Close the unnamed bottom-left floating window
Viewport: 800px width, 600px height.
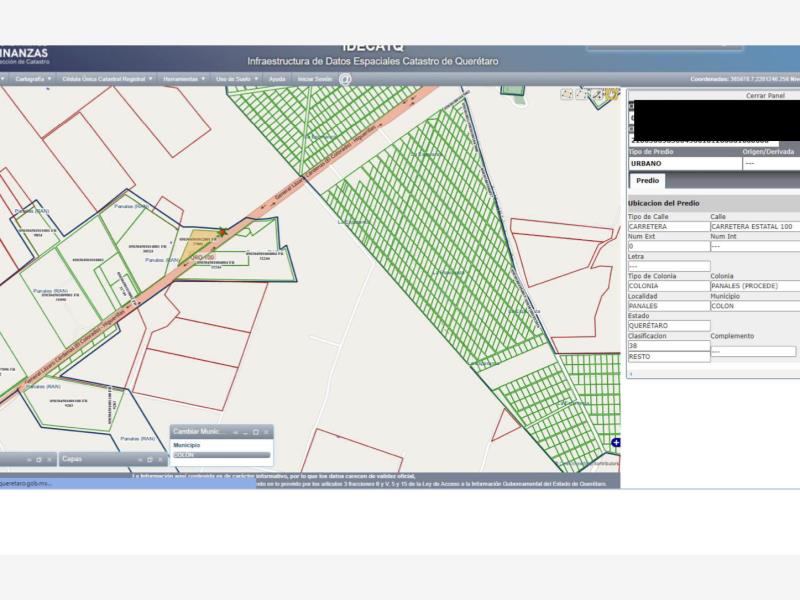[49, 460]
